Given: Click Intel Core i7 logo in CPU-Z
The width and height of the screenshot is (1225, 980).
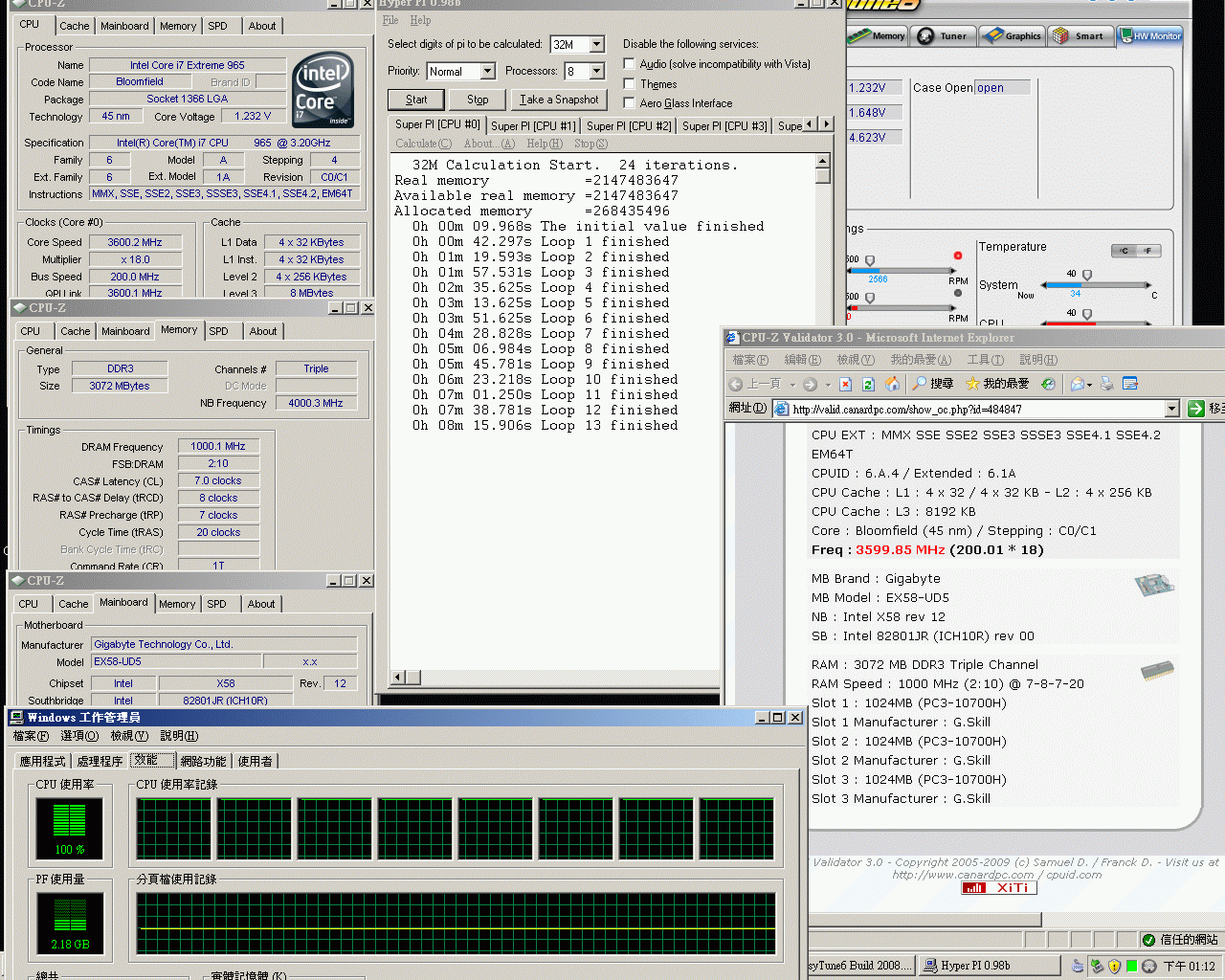Looking at the screenshot, I should click(323, 90).
